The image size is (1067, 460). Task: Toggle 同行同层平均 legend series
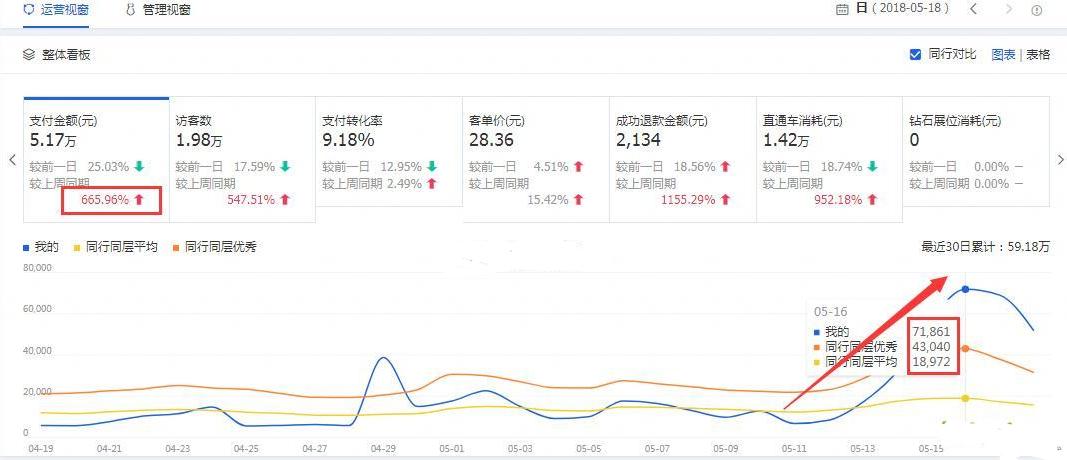[115, 247]
